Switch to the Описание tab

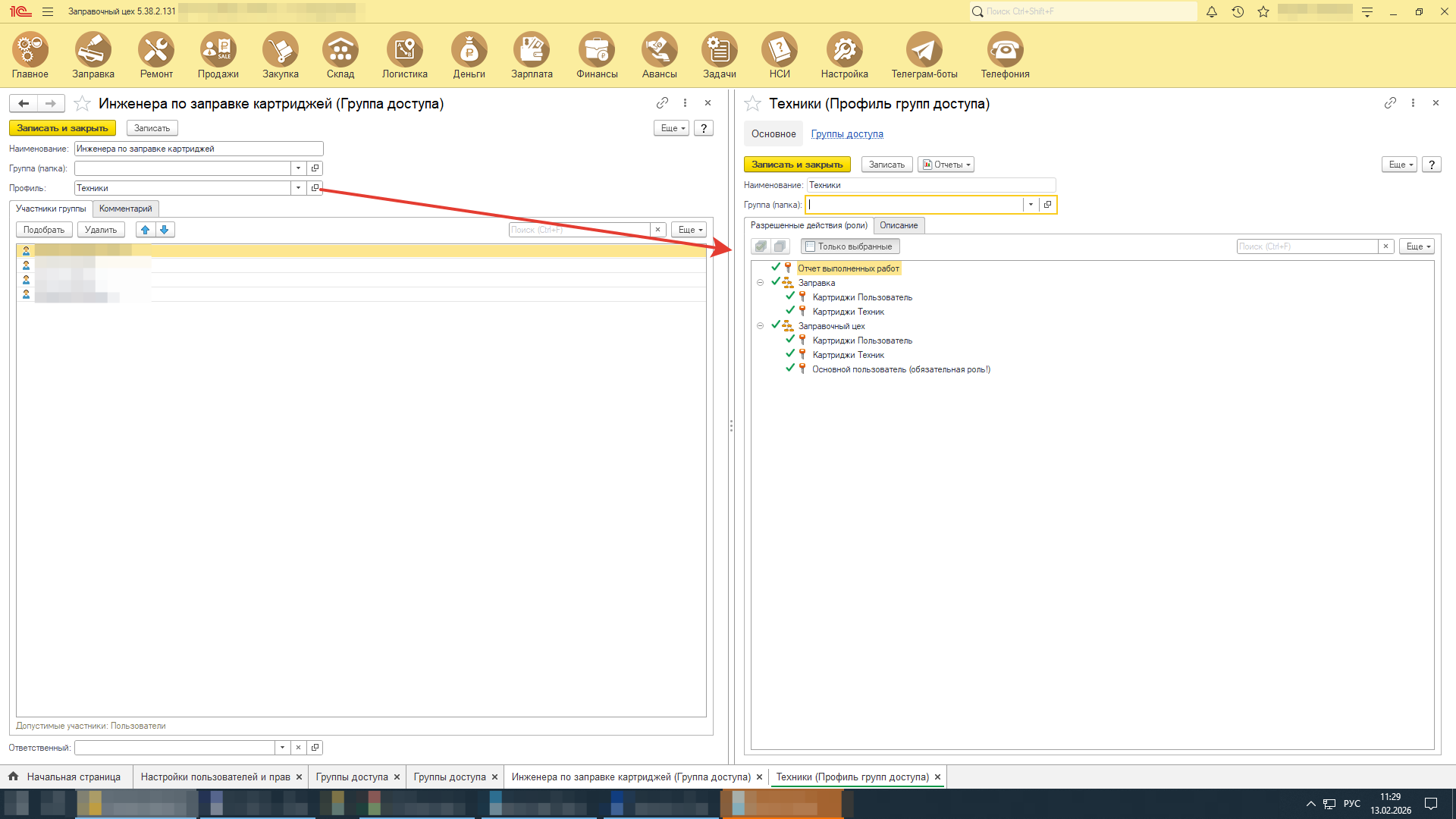(x=898, y=225)
